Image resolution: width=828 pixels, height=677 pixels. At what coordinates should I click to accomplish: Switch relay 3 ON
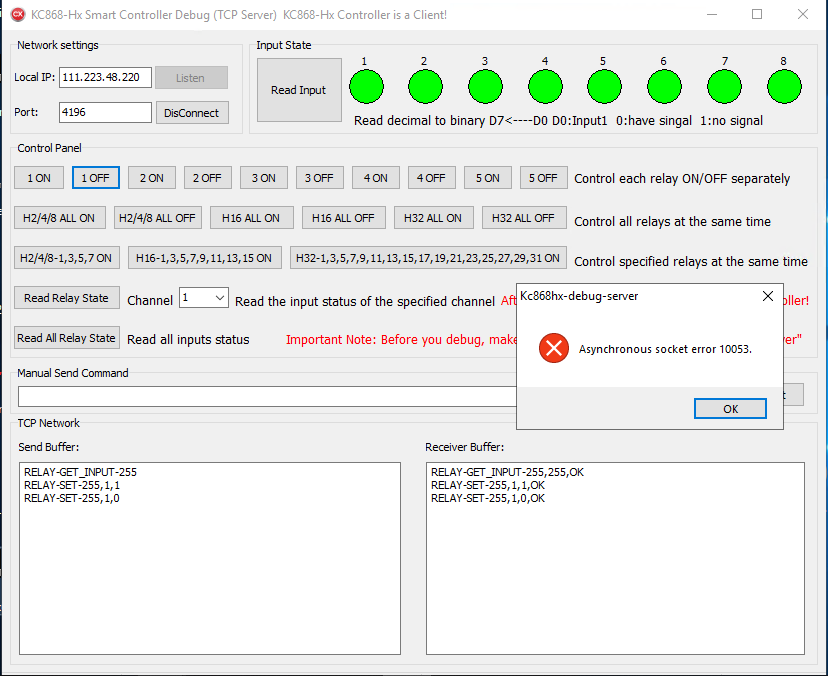click(264, 178)
